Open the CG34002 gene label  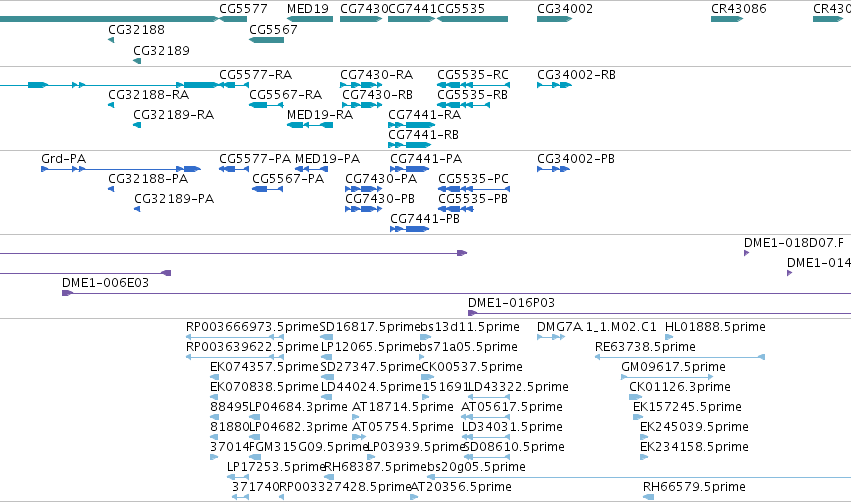point(565,9)
